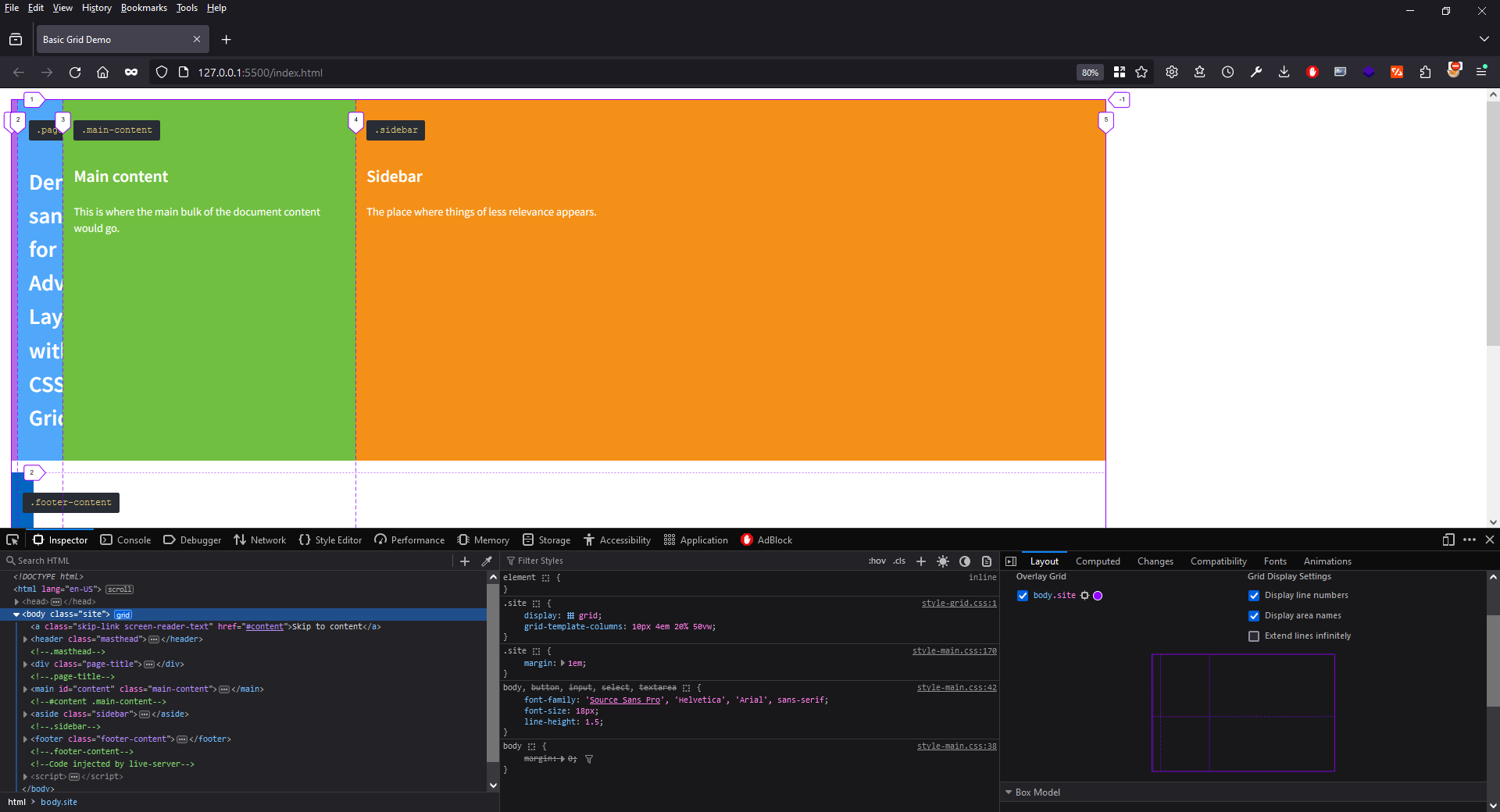Open the new tab with plus button

coord(226,39)
